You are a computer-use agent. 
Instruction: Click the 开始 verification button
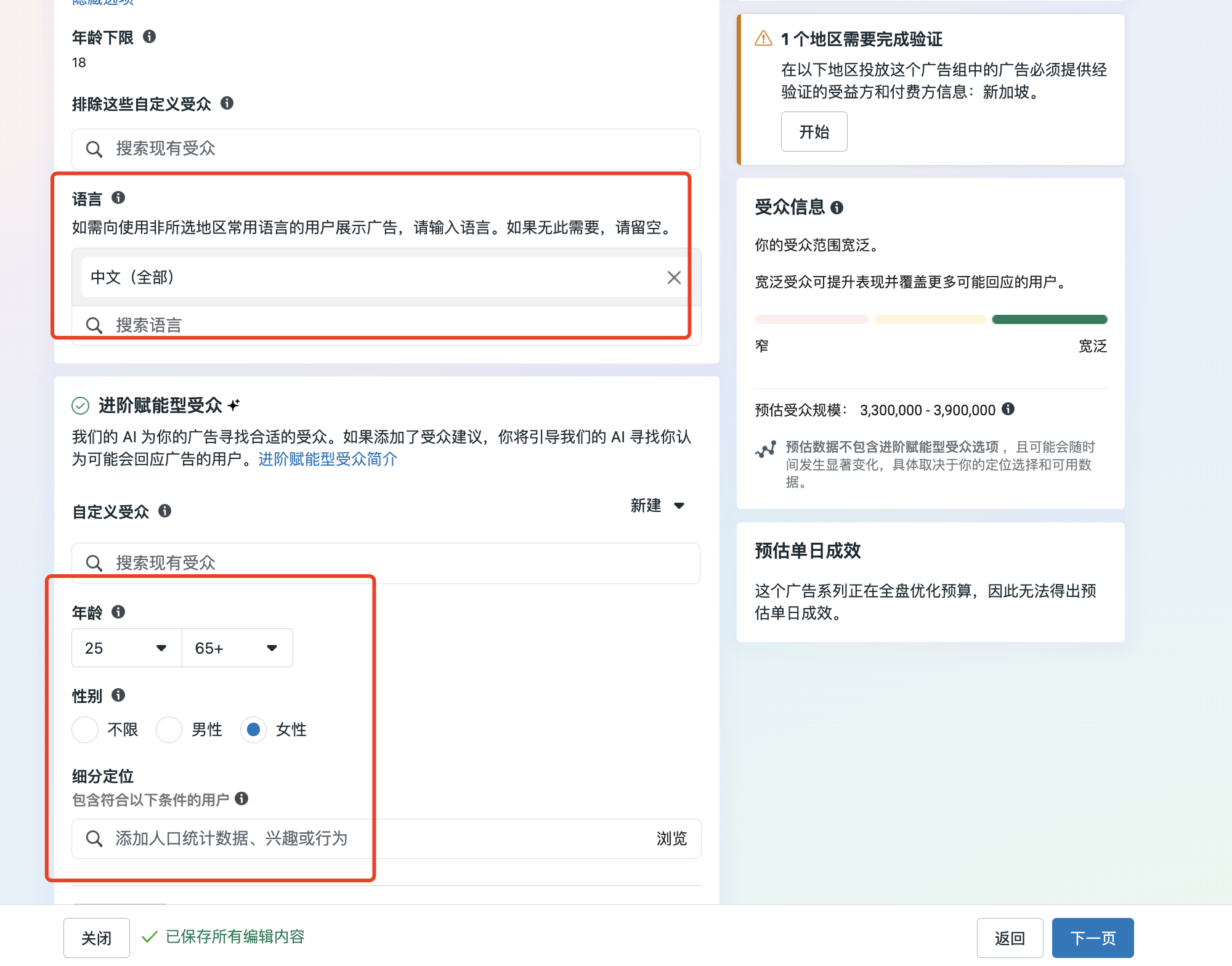coord(814,131)
